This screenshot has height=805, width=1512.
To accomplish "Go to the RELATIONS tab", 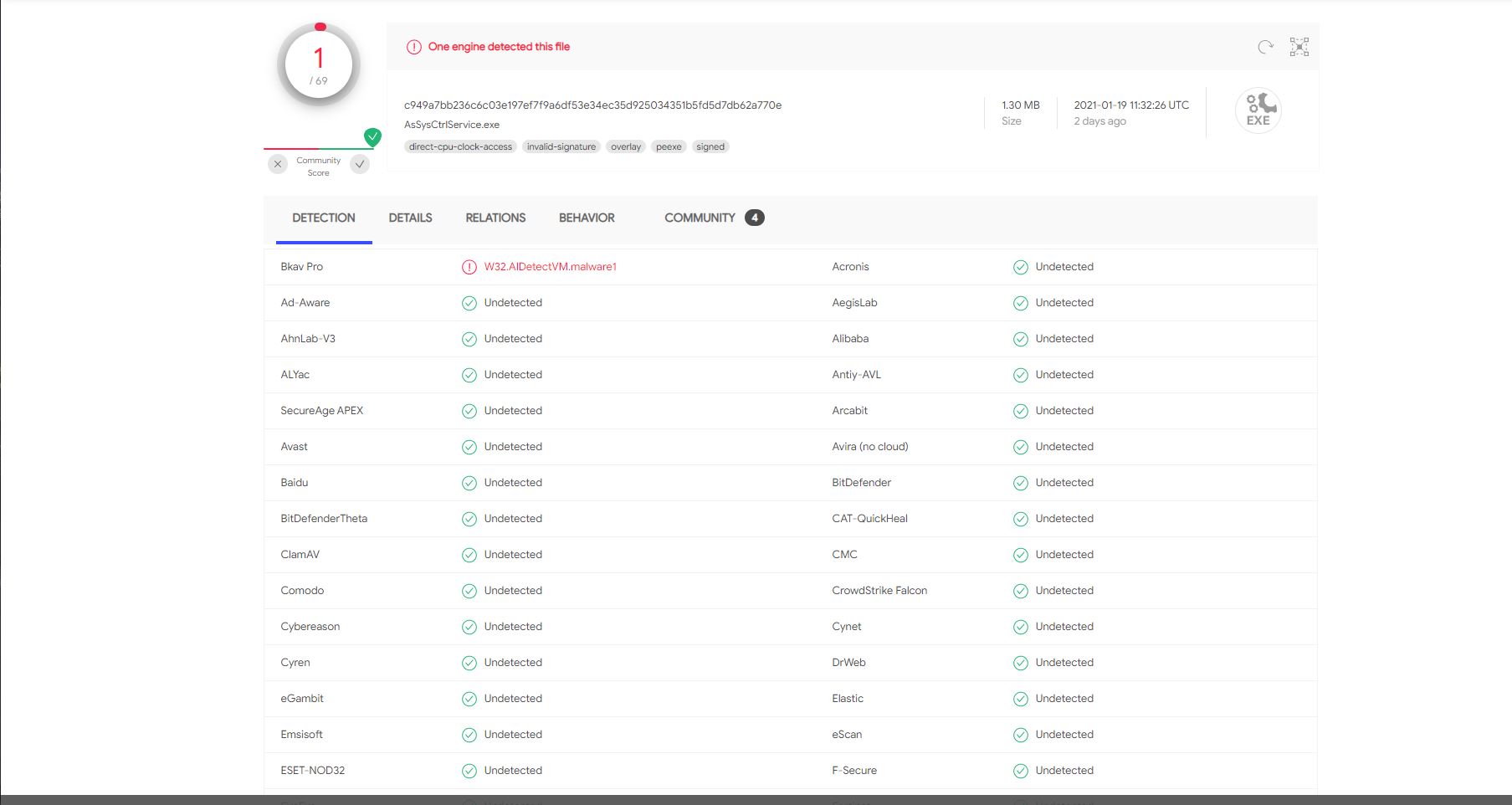I will (495, 218).
